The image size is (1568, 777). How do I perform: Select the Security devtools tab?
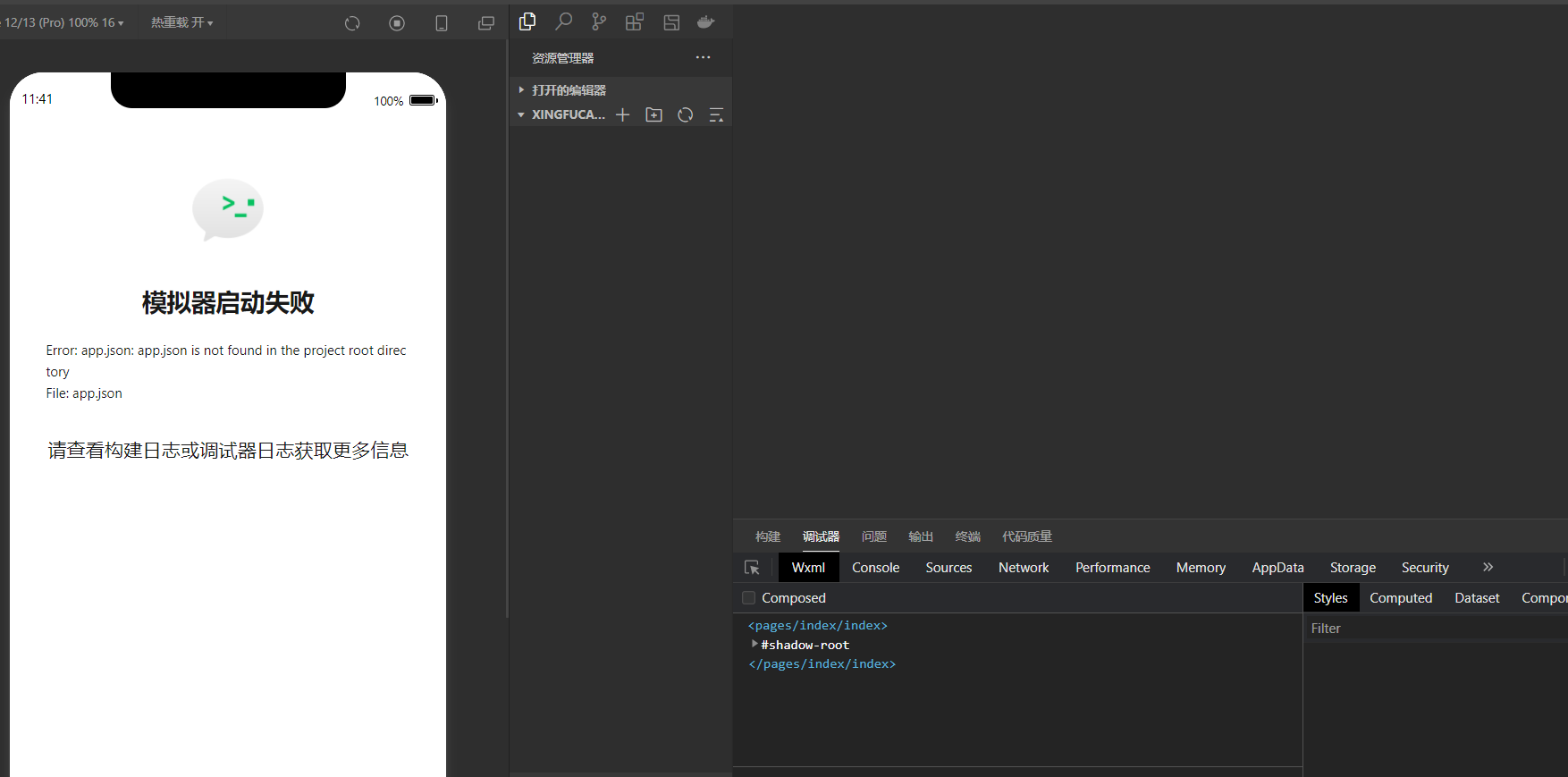[1425, 568]
